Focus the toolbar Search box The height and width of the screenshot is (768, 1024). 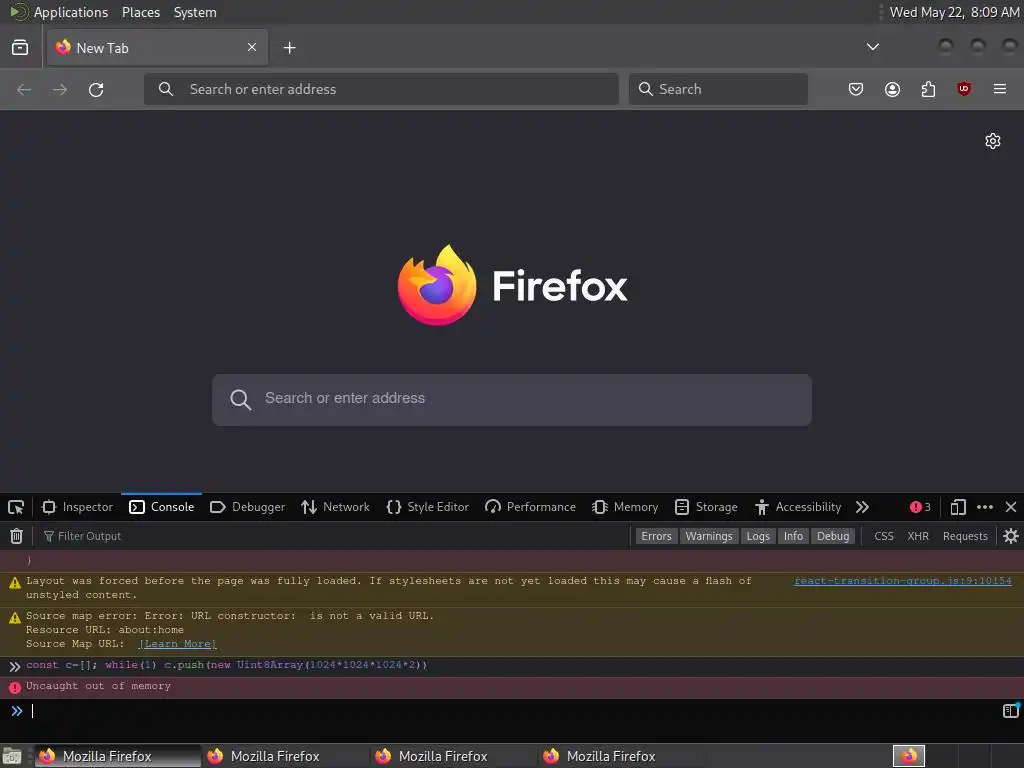point(718,89)
